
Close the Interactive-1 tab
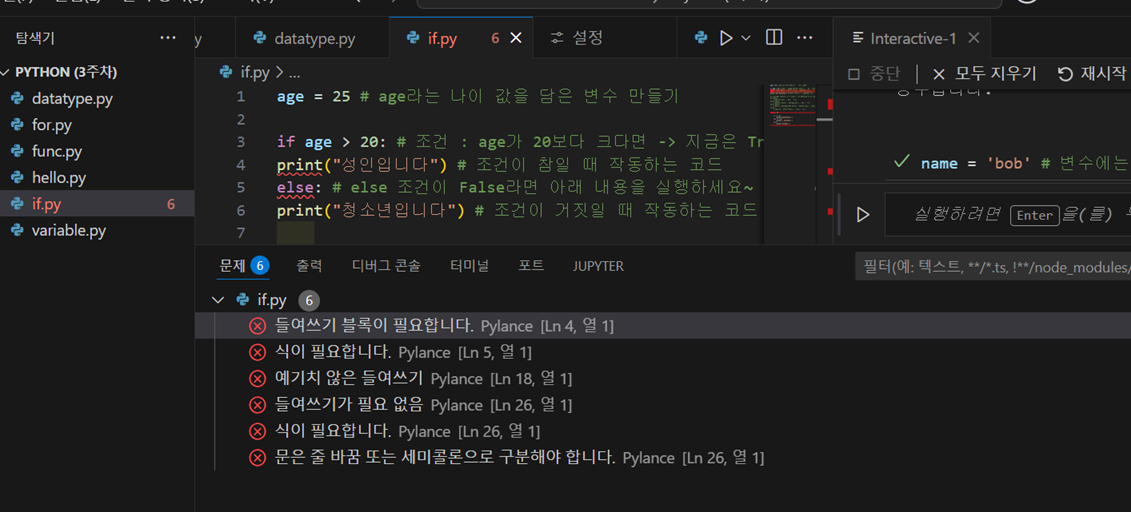click(973, 37)
